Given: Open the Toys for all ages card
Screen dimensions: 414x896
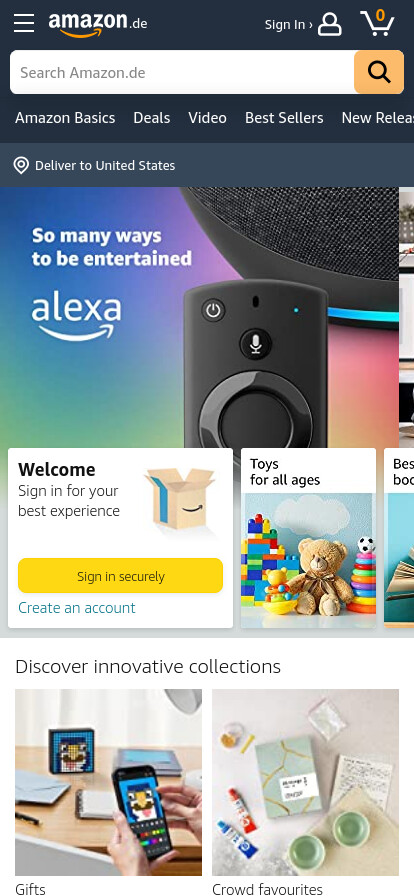Looking at the screenshot, I should (x=308, y=538).
